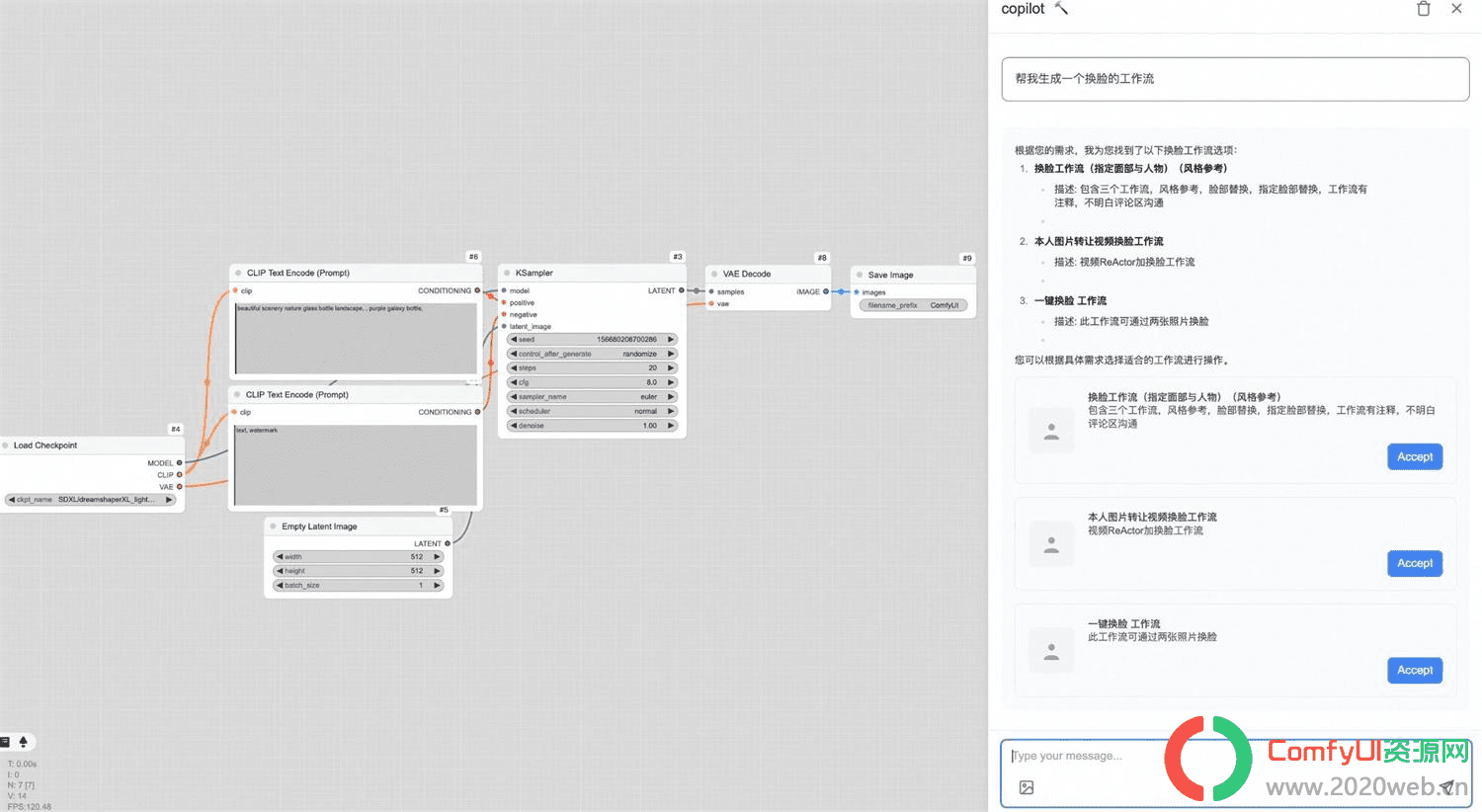The height and width of the screenshot is (812, 1482).
Task: Click the Load Checkpoint MODEL output port
Action: click(179, 462)
